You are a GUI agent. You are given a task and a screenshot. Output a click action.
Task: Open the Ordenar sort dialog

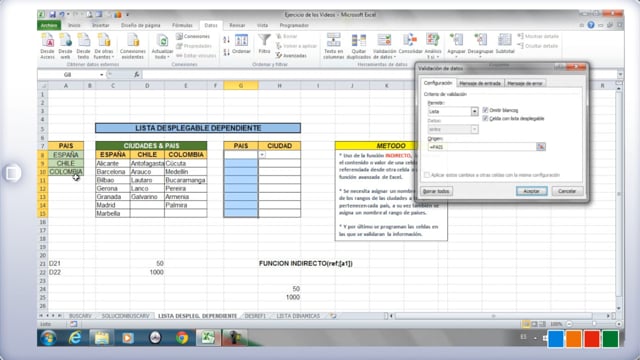(x=241, y=44)
